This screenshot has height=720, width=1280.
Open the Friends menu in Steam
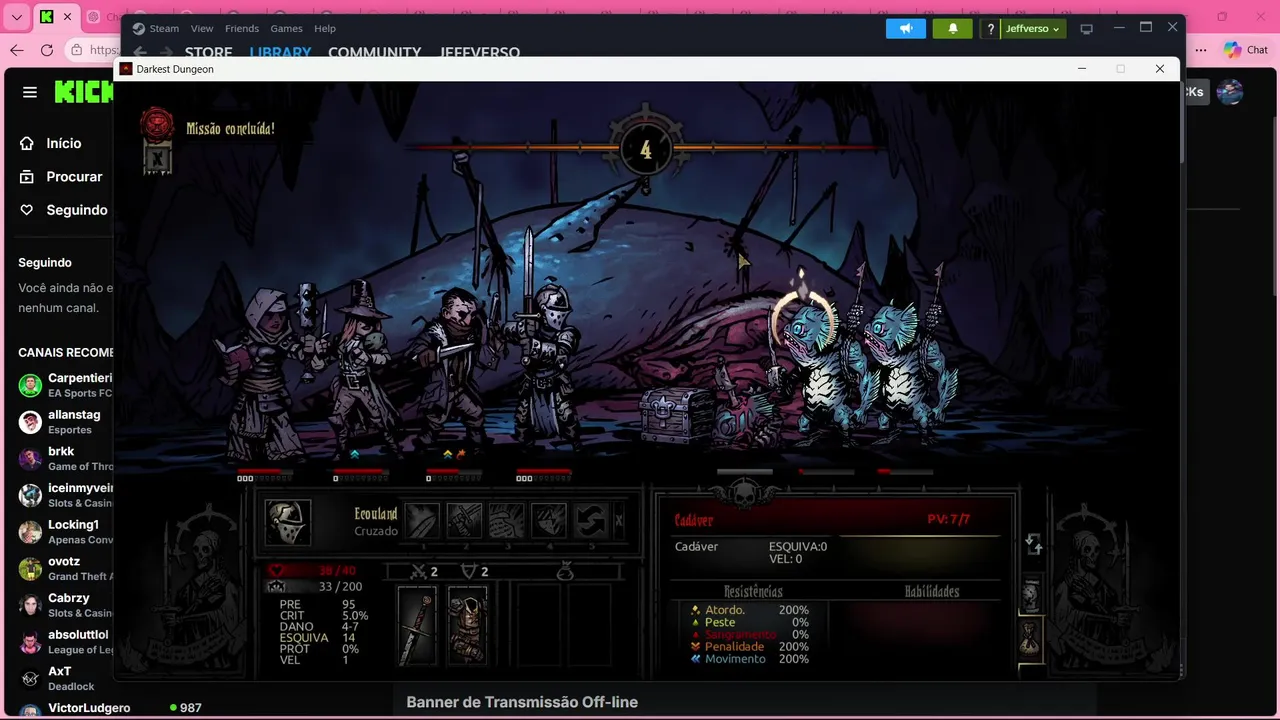[x=242, y=28]
